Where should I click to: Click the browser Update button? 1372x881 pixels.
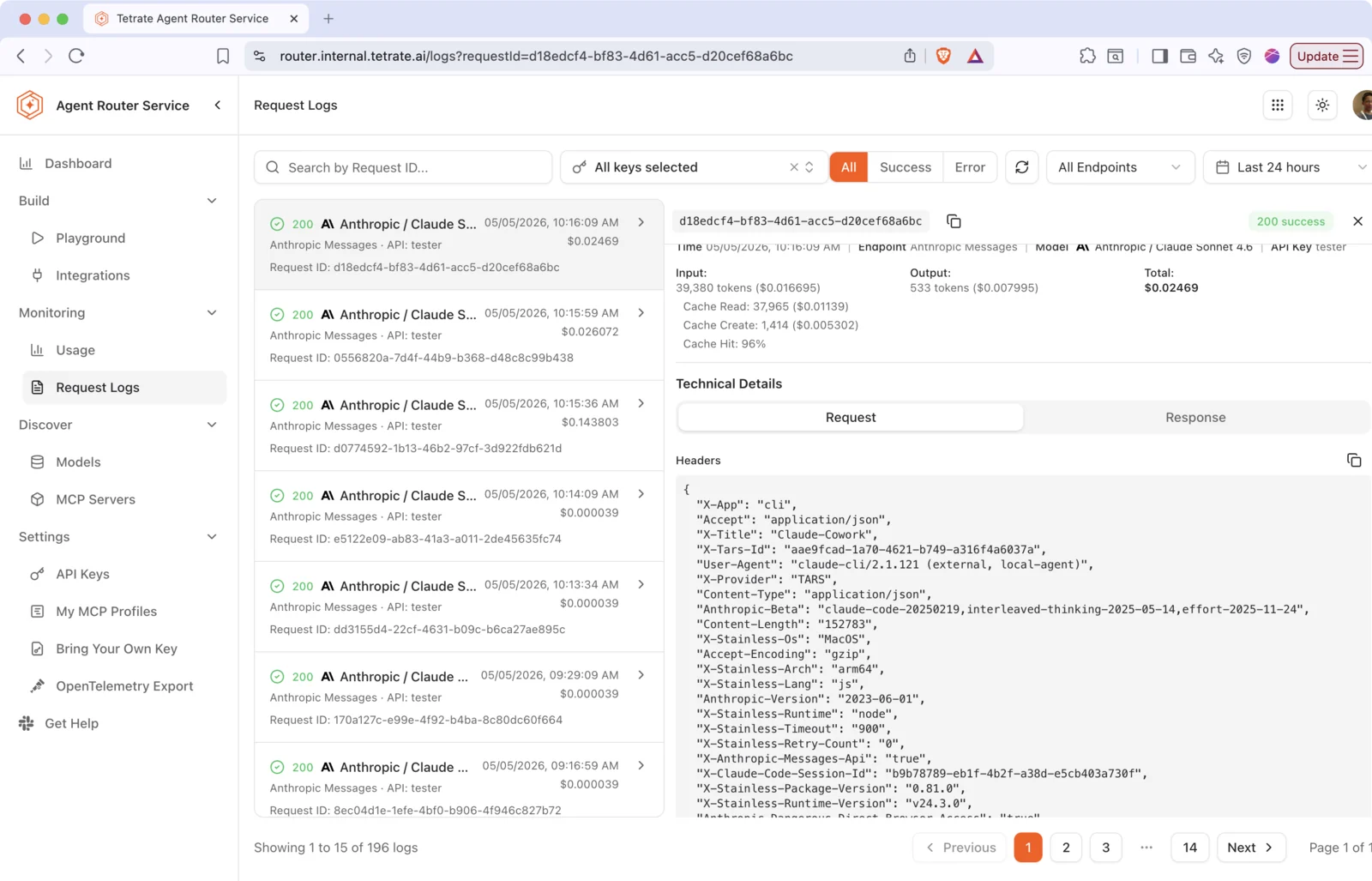point(1326,56)
